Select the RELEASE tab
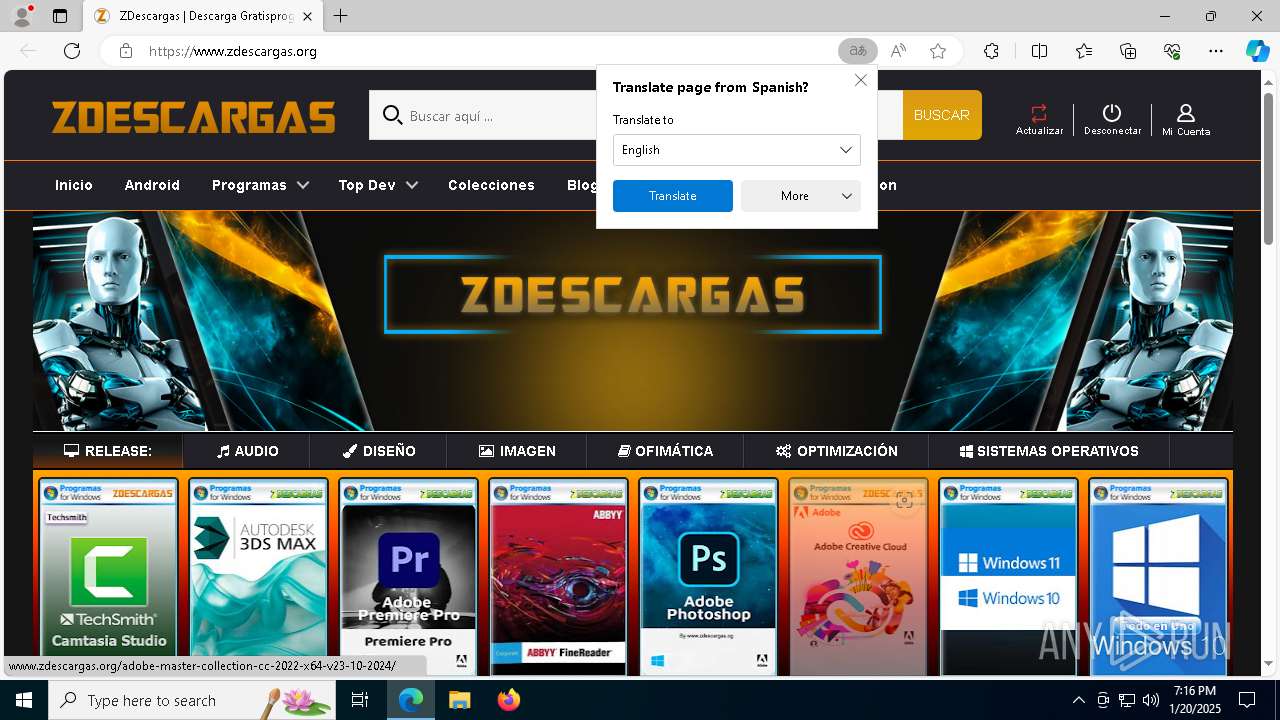This screenshot has width=1280, height=720. 108,451
